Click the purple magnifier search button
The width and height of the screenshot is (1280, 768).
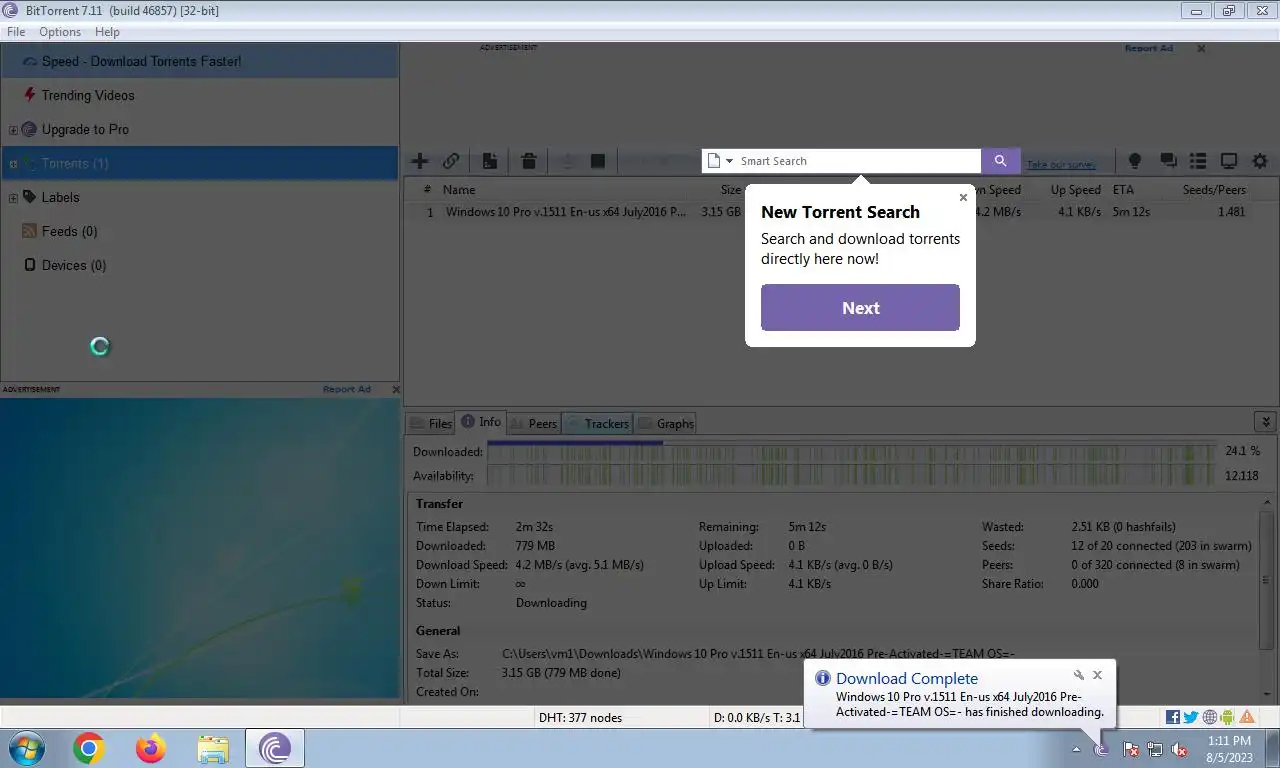[1001, 161]
